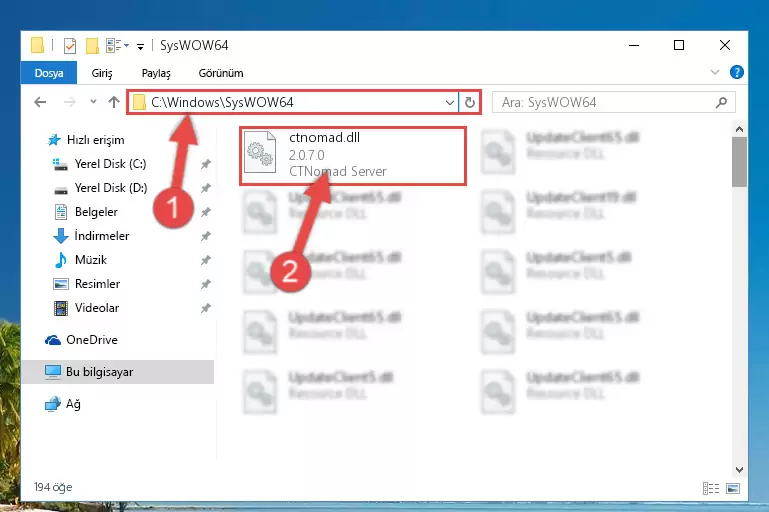769x512 pixels.
Task: Open recent locations dropdown arrow
Action: (x=93, y=102)
